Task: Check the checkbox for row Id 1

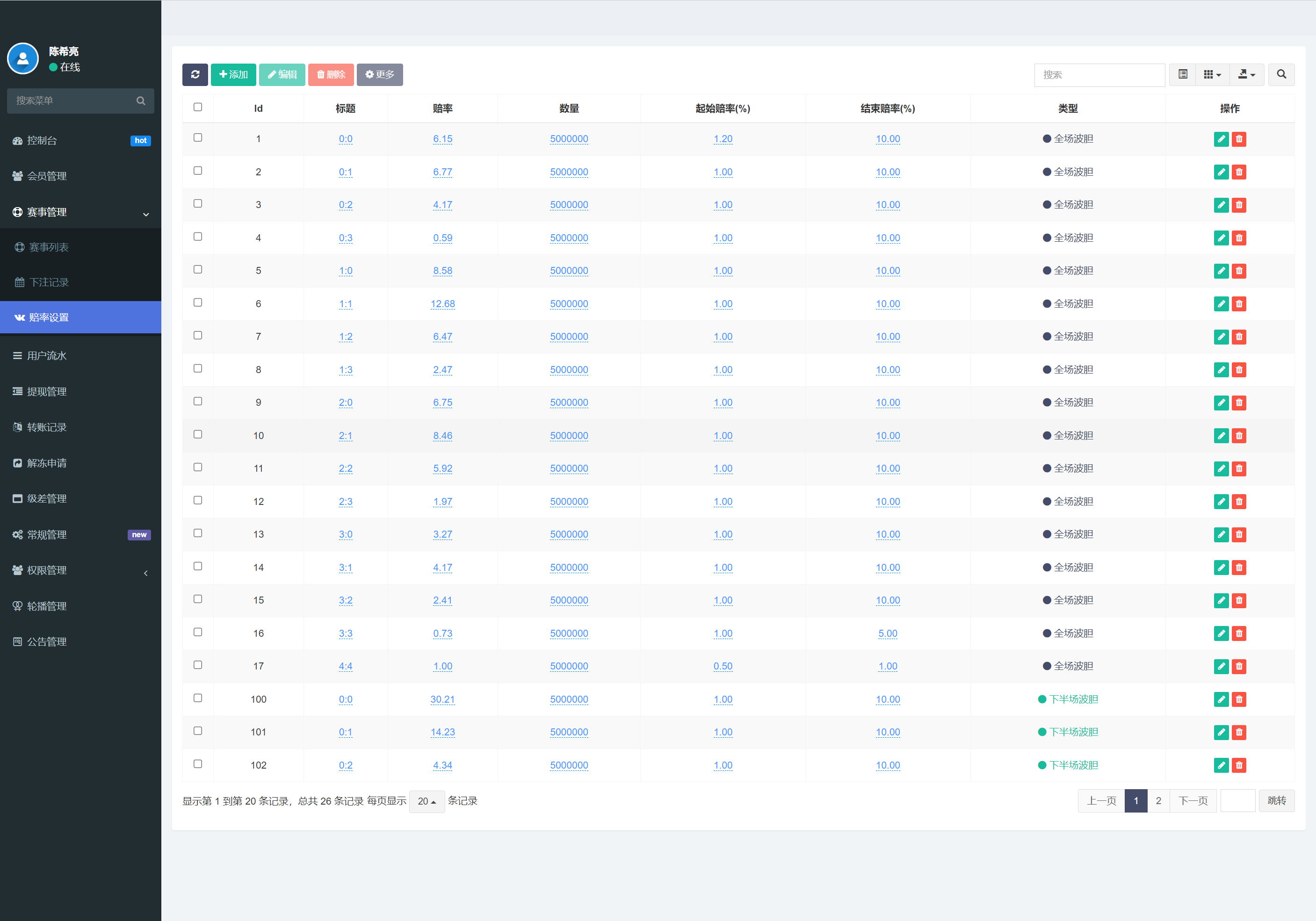Action: click(x=198, y=137)
